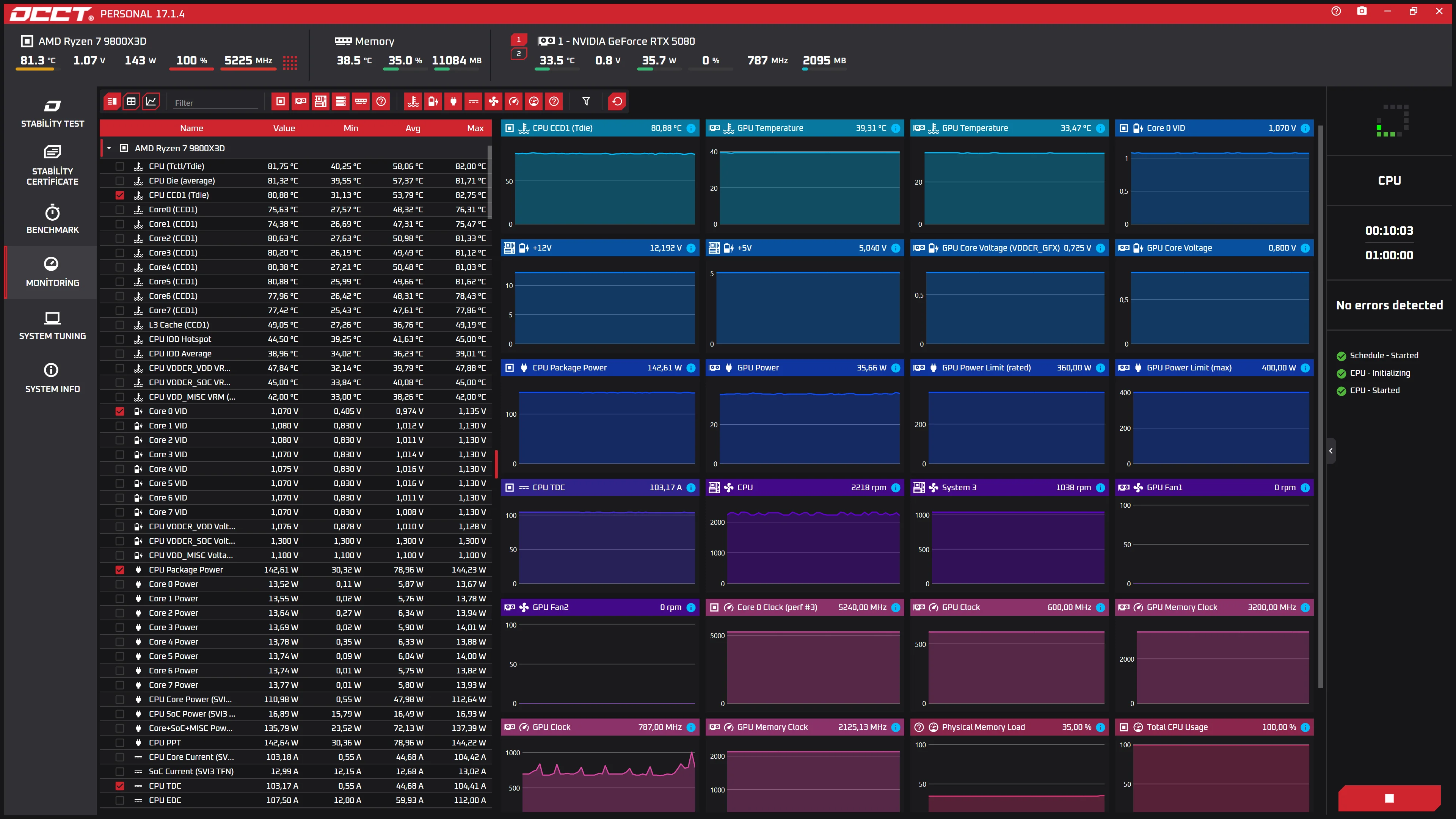
Task: Toggle the fan sensor filter icon
Action: pos(493,102)
